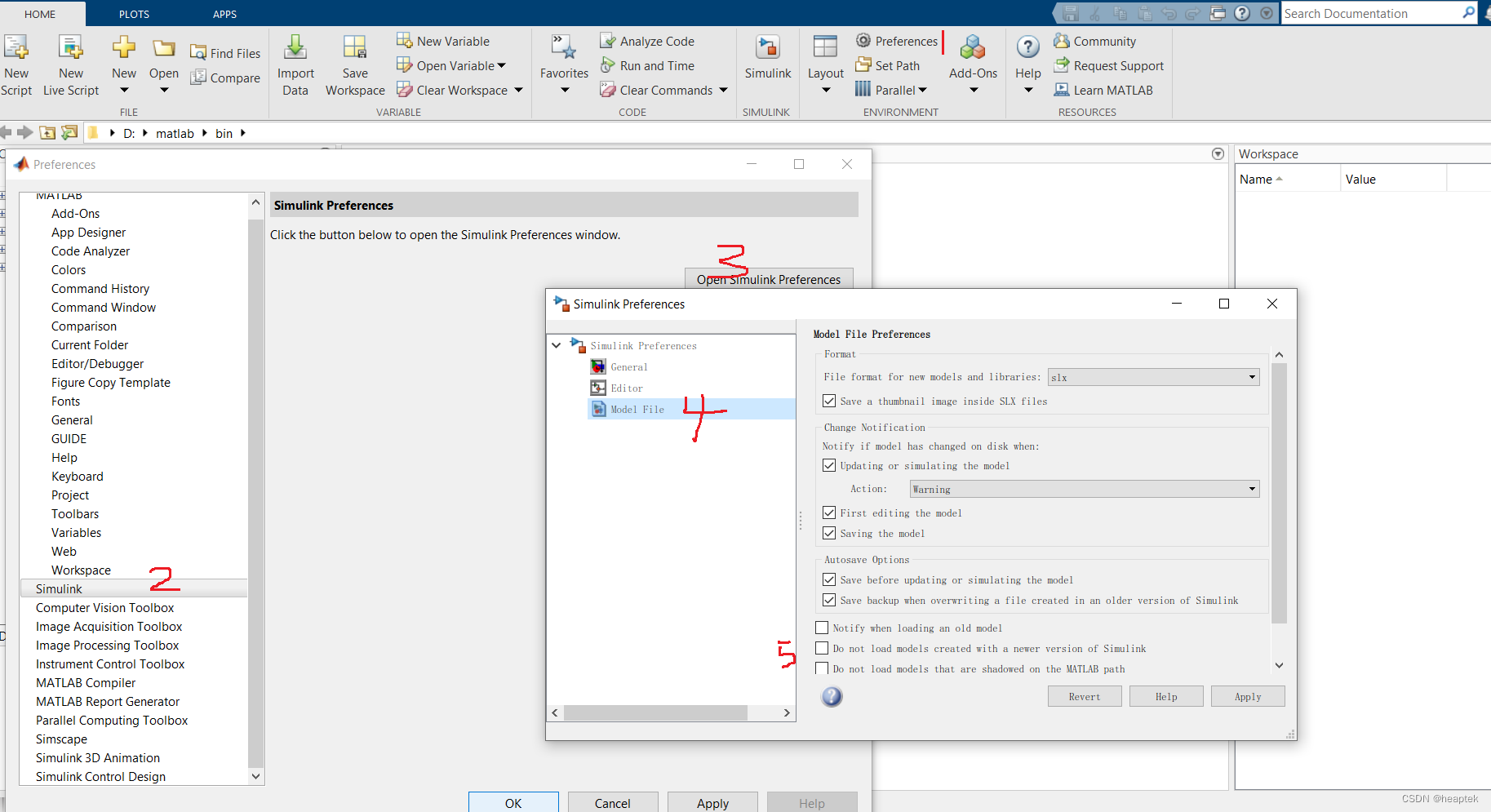Image resolution: width=1491 pixels, height=812 pixels.
Task: Switch to the PLOTS tab
Action: (x=134, y=14)
